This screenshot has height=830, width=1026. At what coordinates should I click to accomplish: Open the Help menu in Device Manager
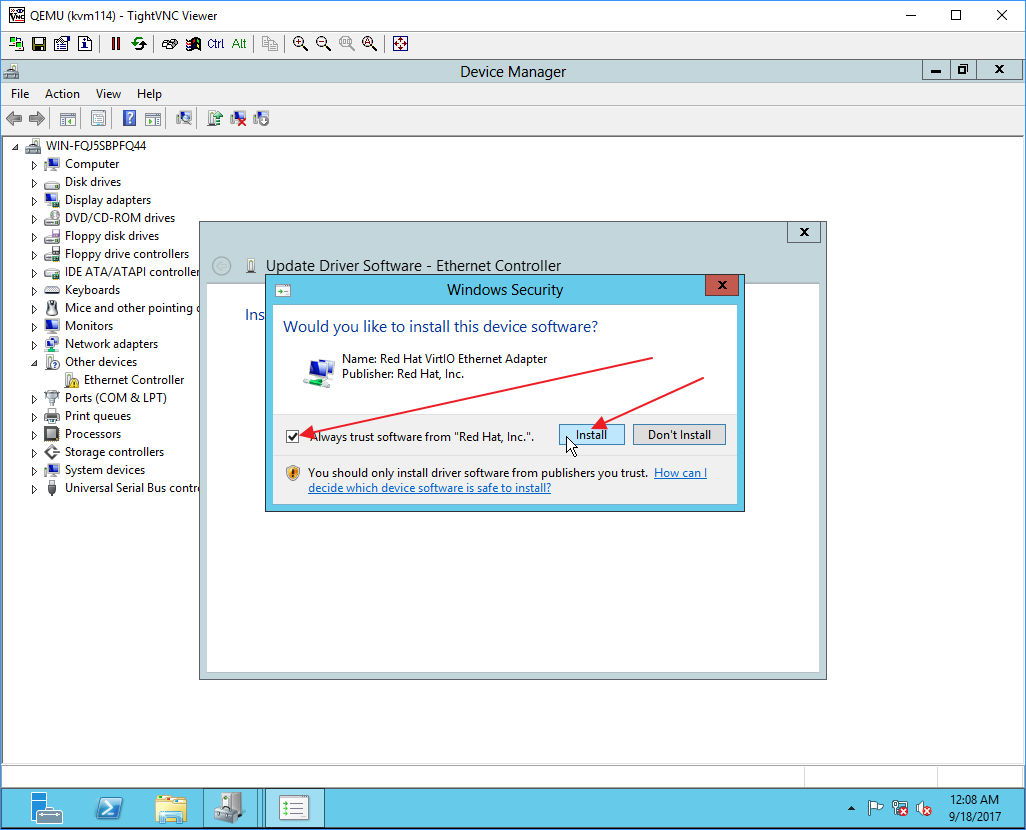149,94
